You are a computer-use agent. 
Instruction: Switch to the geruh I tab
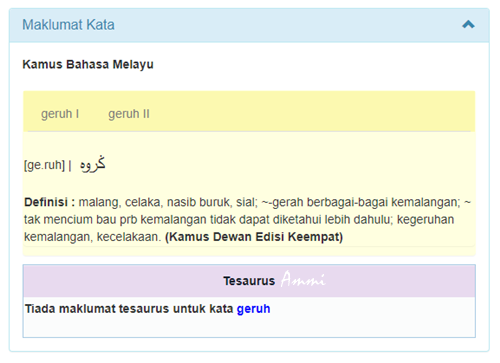coord(60,114)
